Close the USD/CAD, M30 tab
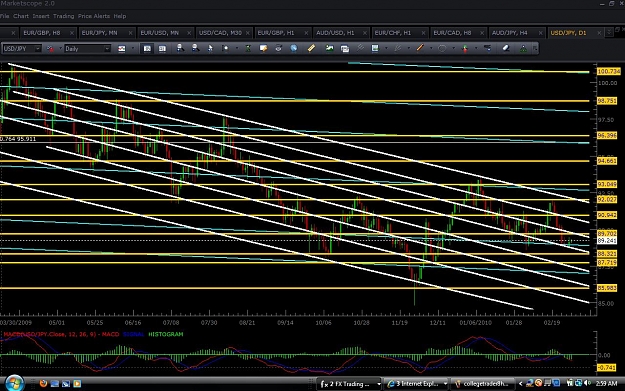The image size is (625, 391). click(x=248, y=33)
